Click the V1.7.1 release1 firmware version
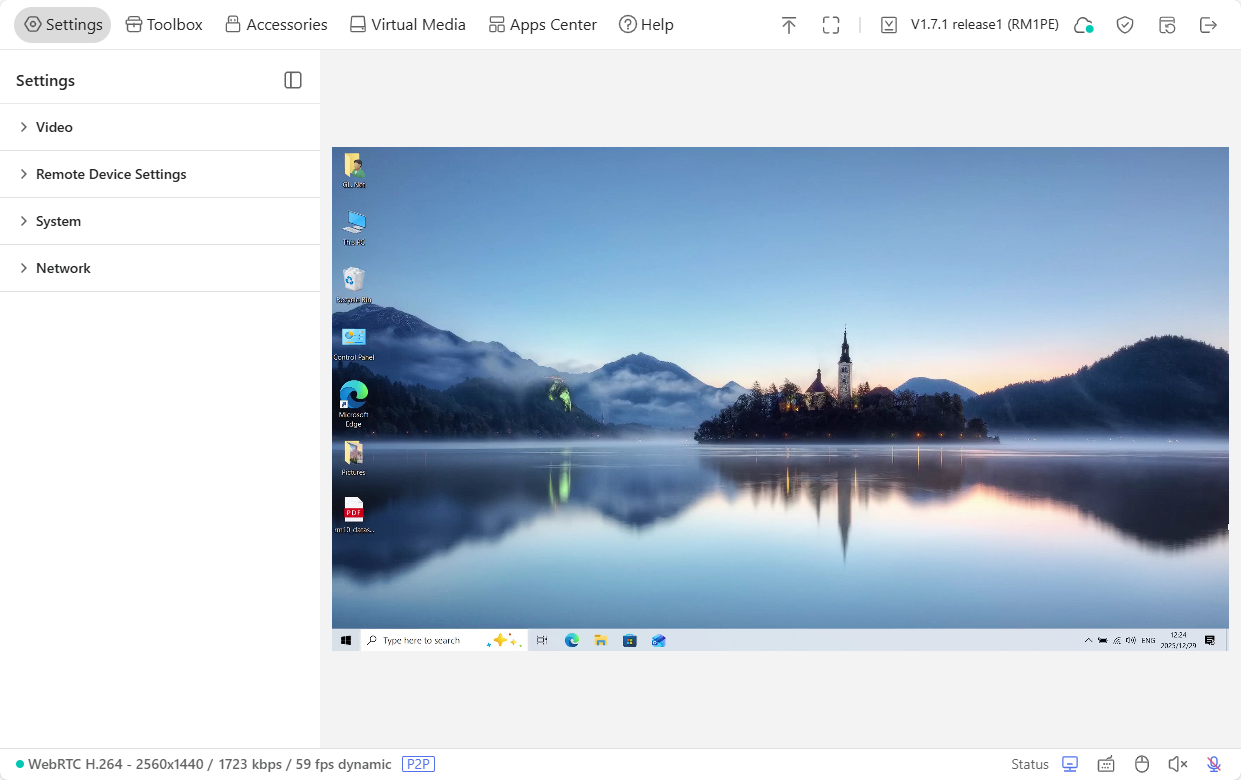Image resolution: width=1241 pixels, height=780 pixels. (x=984, y=25)
